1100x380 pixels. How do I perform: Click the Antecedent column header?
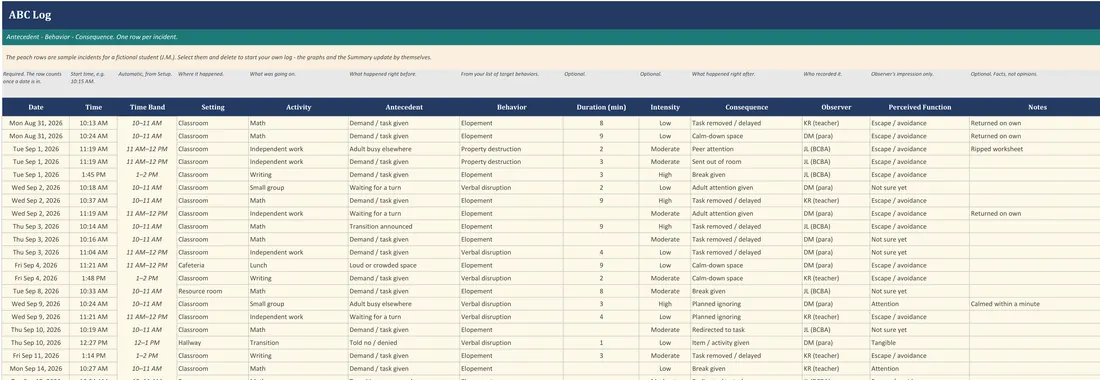point(403,107)
